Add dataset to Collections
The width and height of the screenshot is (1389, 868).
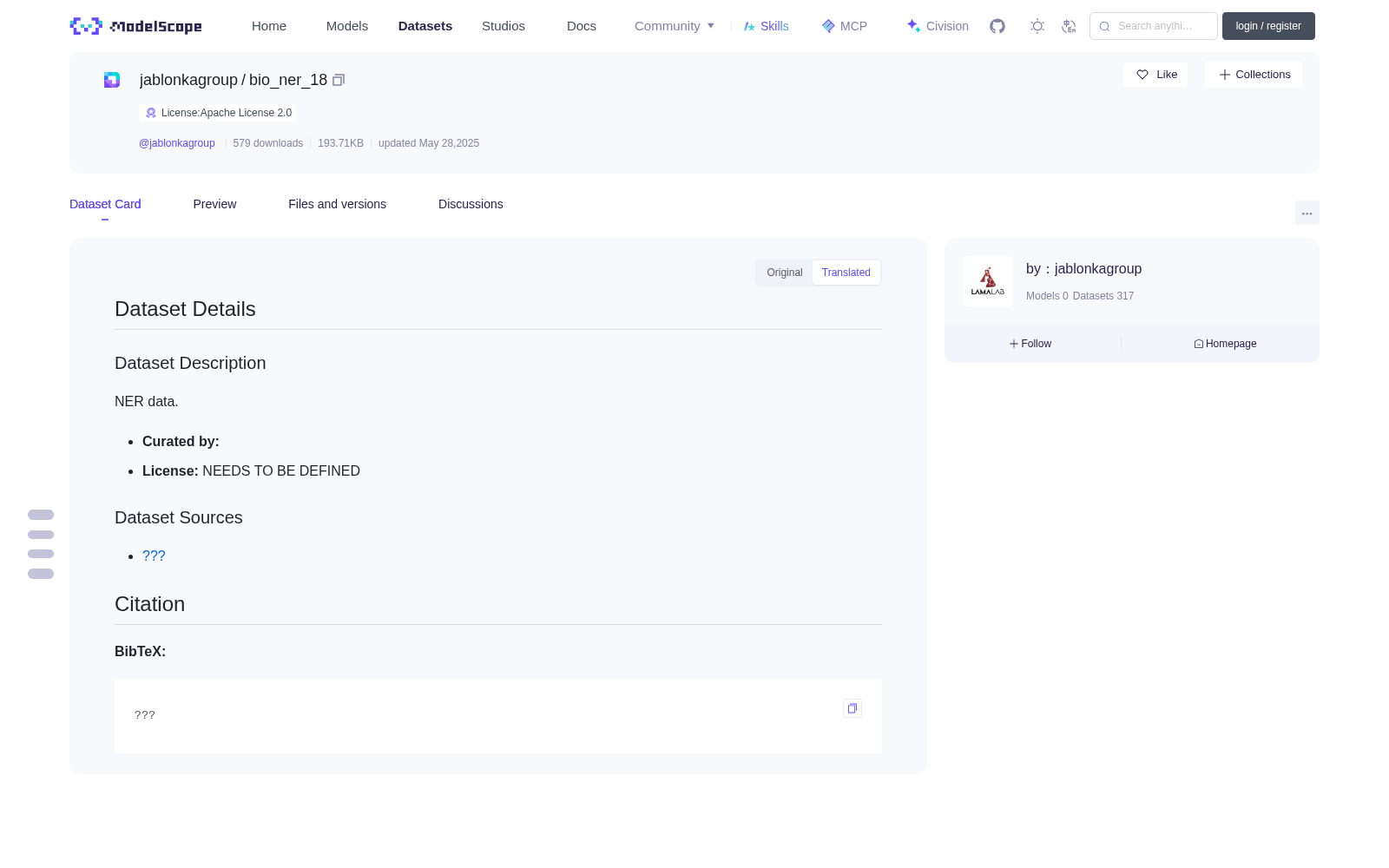tap(1254, 75)
